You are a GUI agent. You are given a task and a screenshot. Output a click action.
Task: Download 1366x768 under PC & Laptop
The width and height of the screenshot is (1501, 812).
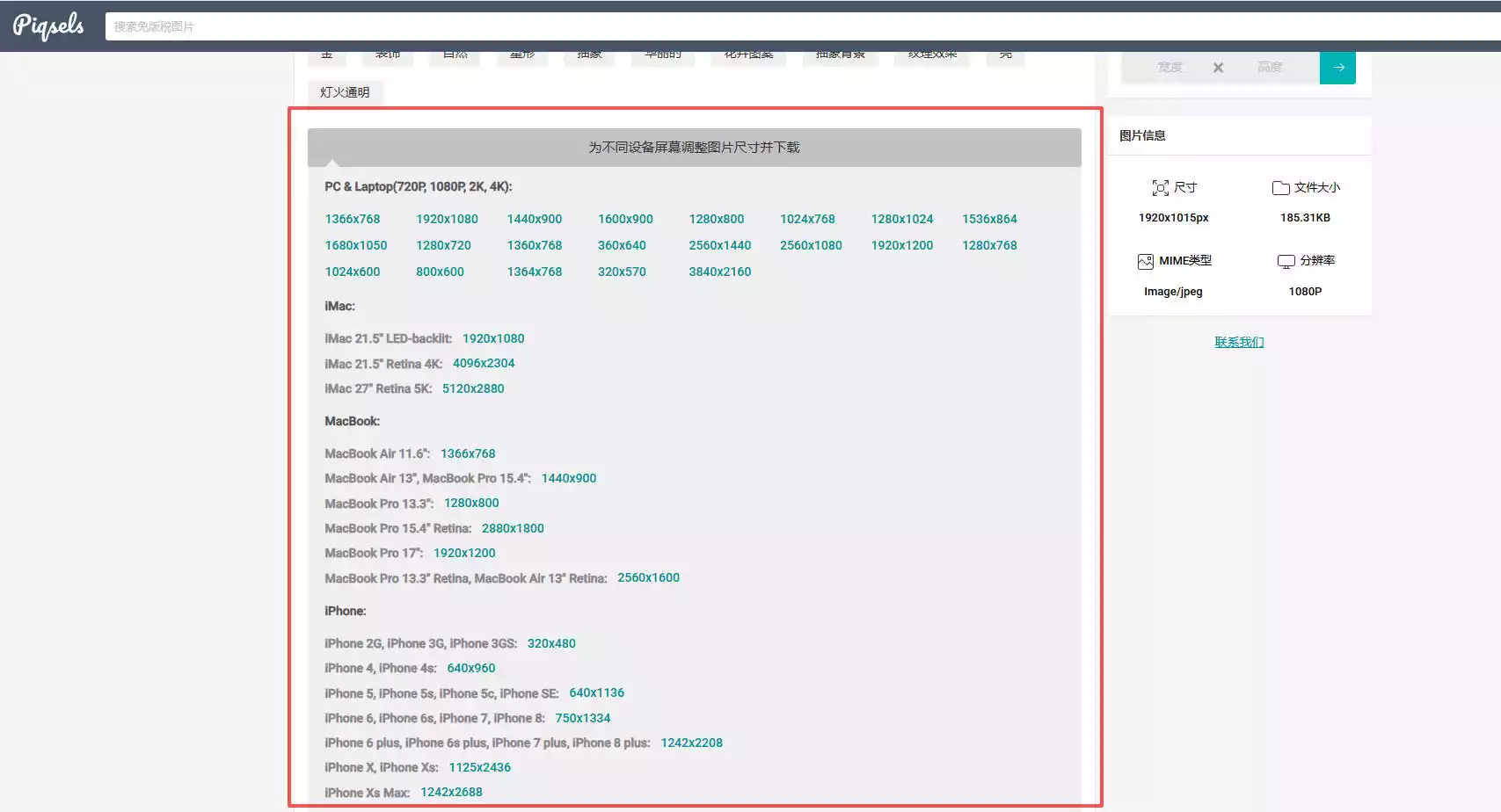353,220
